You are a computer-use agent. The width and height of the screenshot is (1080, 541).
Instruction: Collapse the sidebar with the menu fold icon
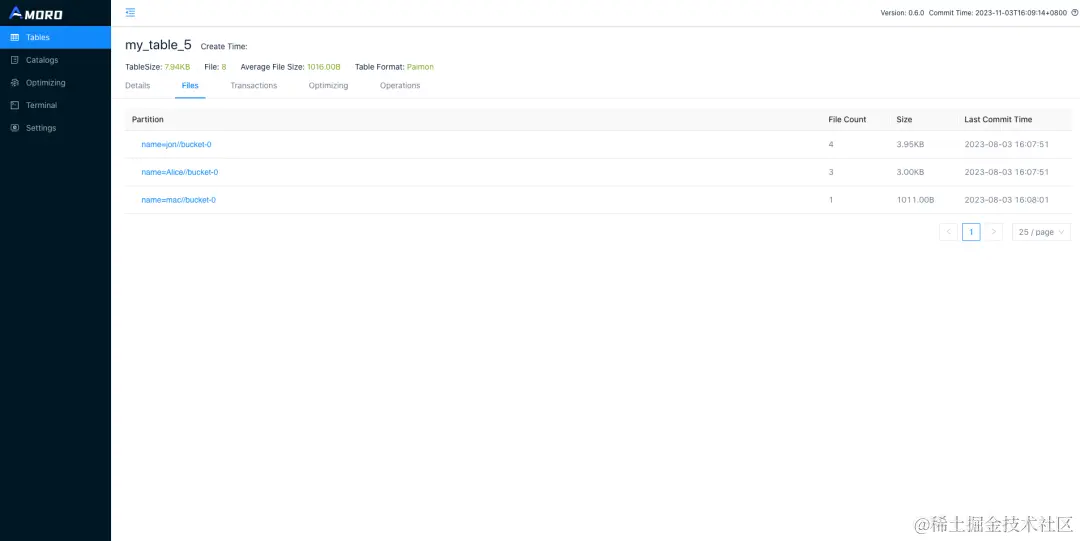(x=130, y=12)
